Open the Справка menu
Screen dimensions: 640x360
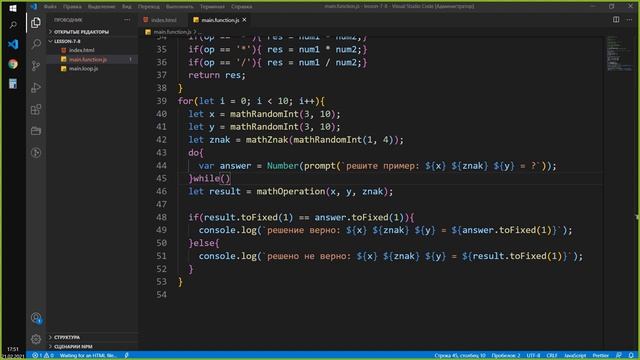pyautogui.click(x=241, y=7)
